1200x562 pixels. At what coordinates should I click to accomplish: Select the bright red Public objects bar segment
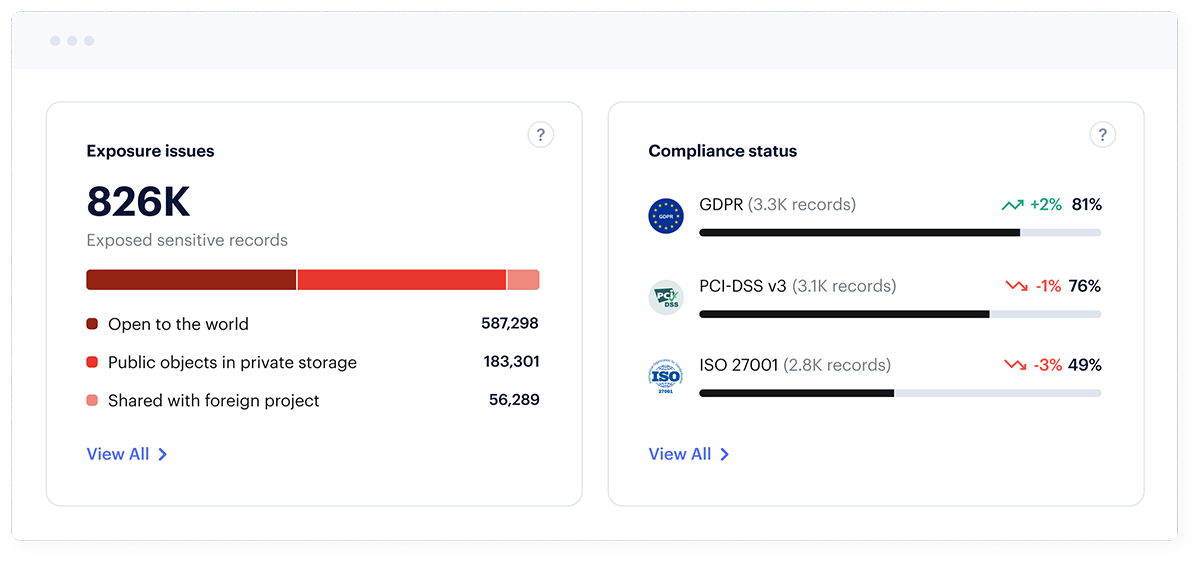coord(401,280)
